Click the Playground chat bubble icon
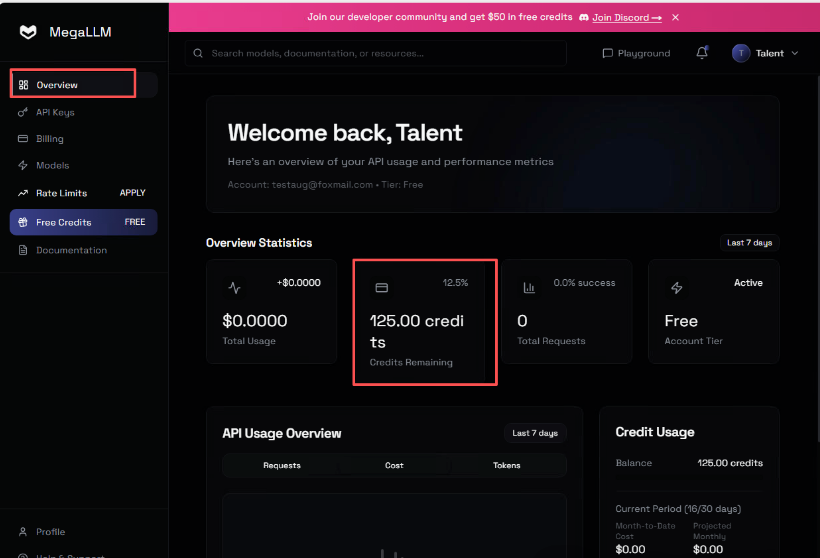This screenshot has width=820, height=558. [607, 53]
